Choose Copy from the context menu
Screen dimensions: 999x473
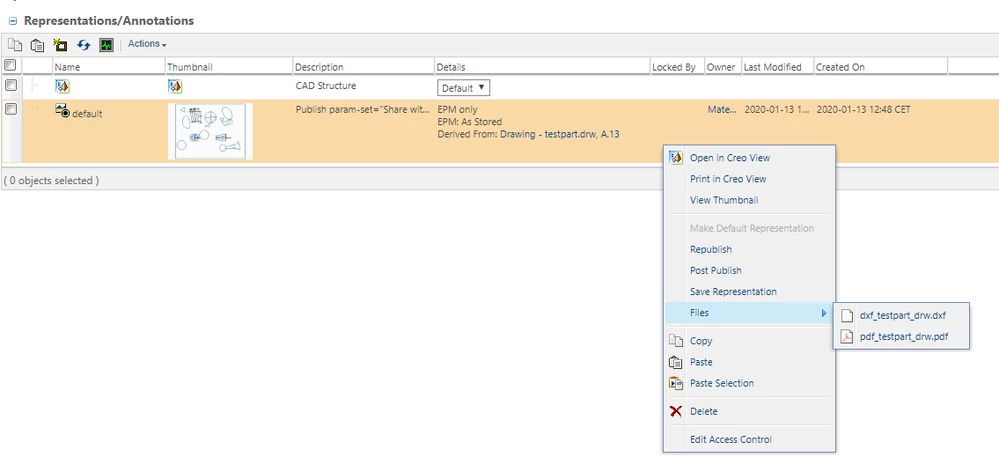[x=701, y=341]
